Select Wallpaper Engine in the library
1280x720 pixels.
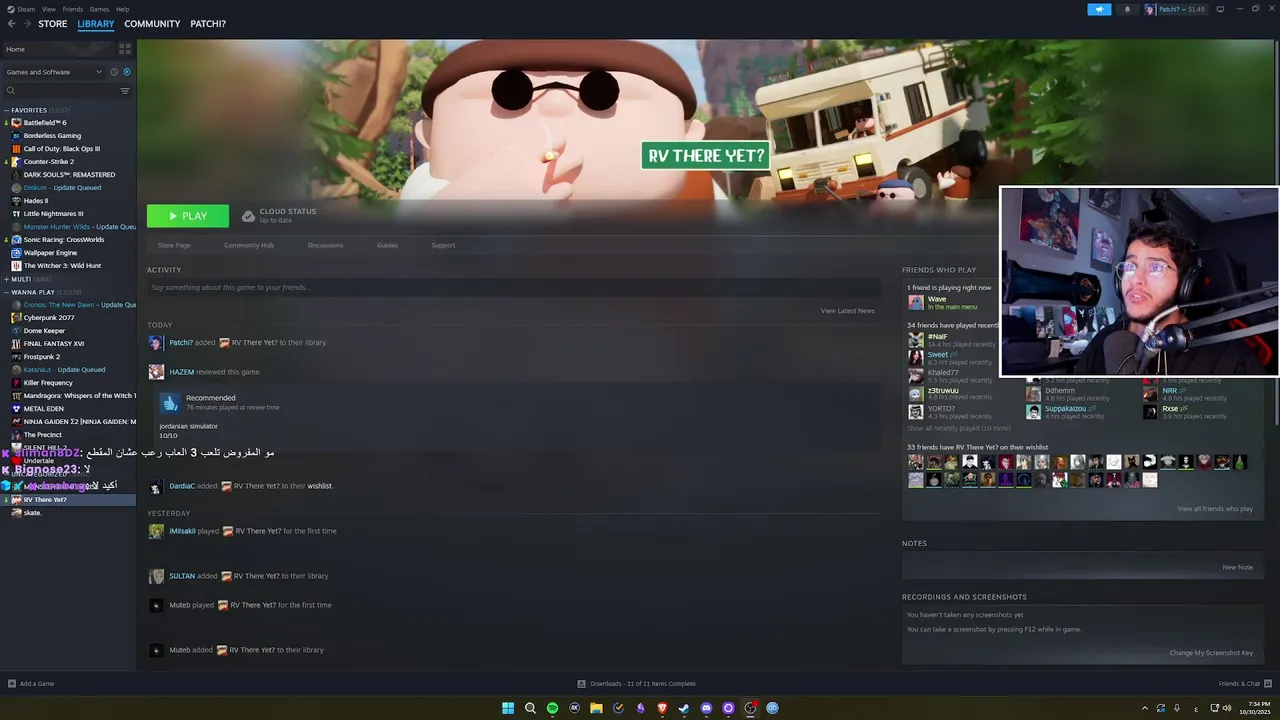click(x=50, y=253)
